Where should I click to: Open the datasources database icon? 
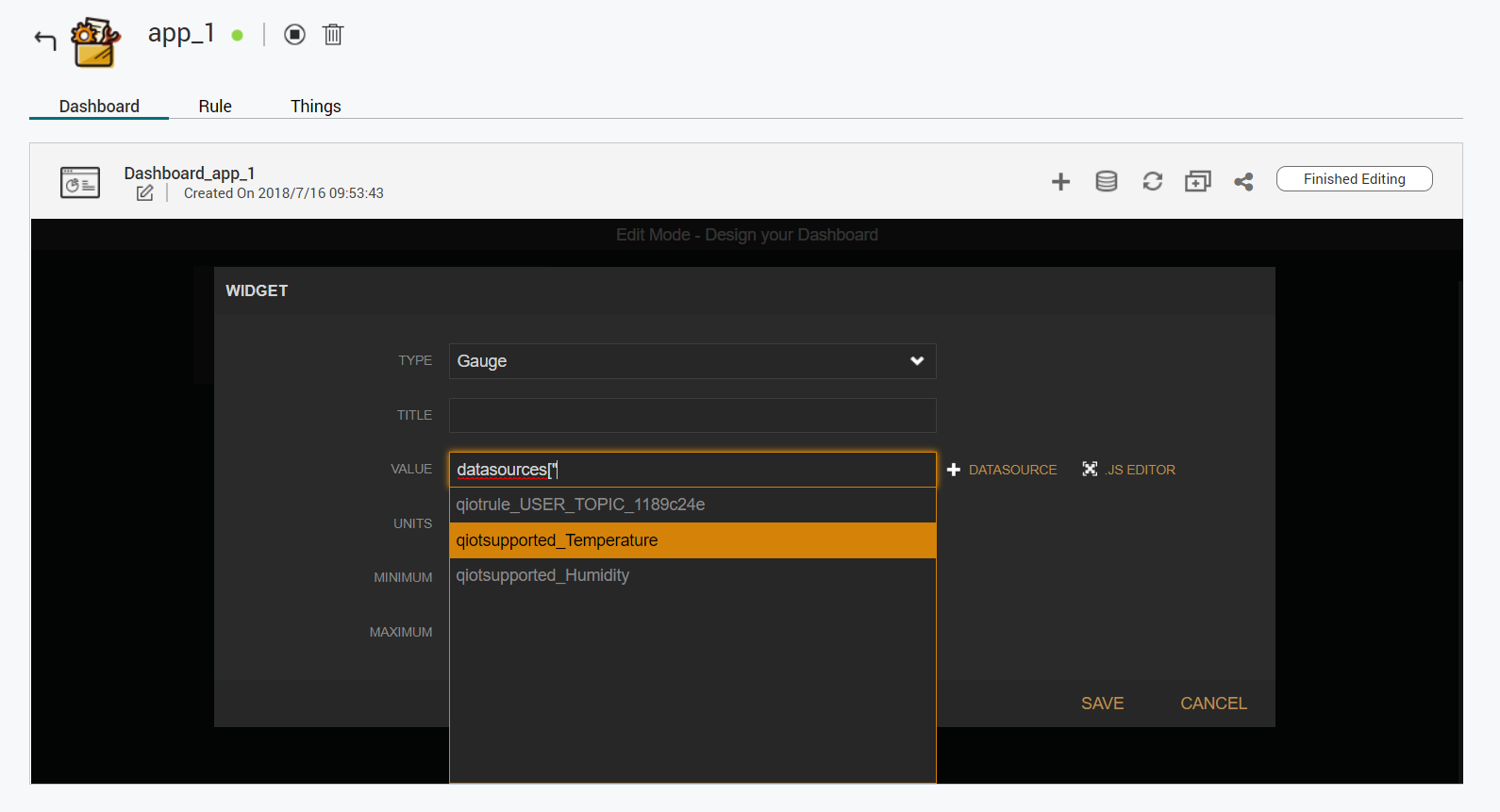tap(1106, 181)
